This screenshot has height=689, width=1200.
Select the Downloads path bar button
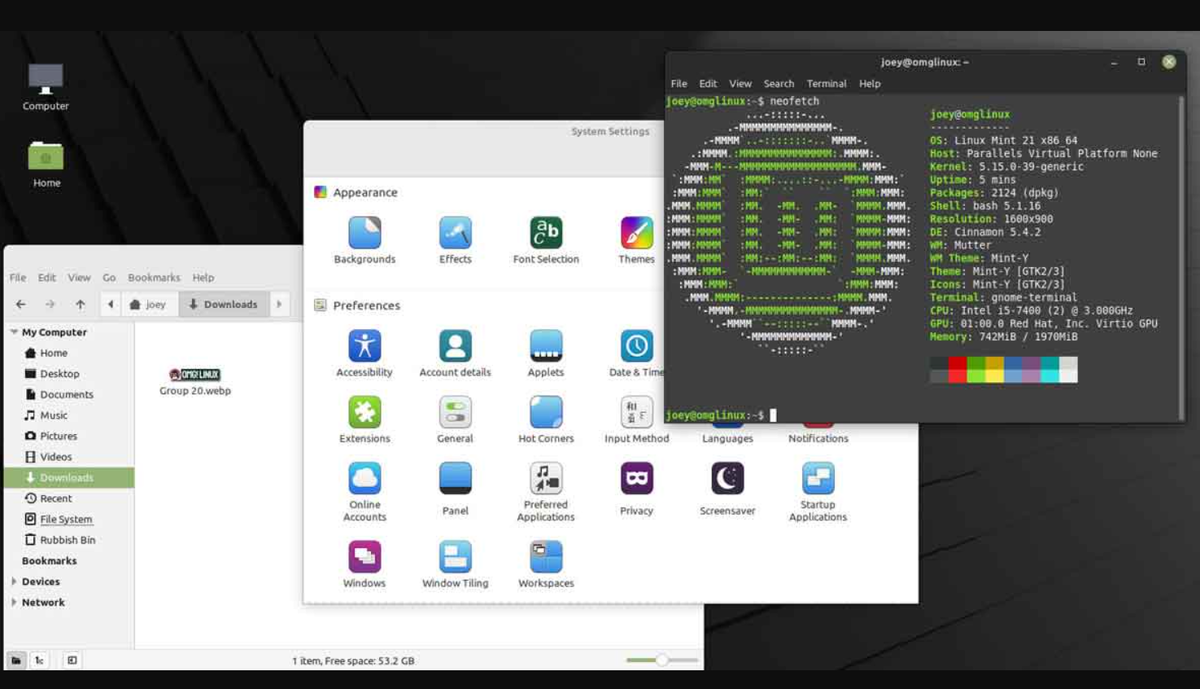click(223, 304)
